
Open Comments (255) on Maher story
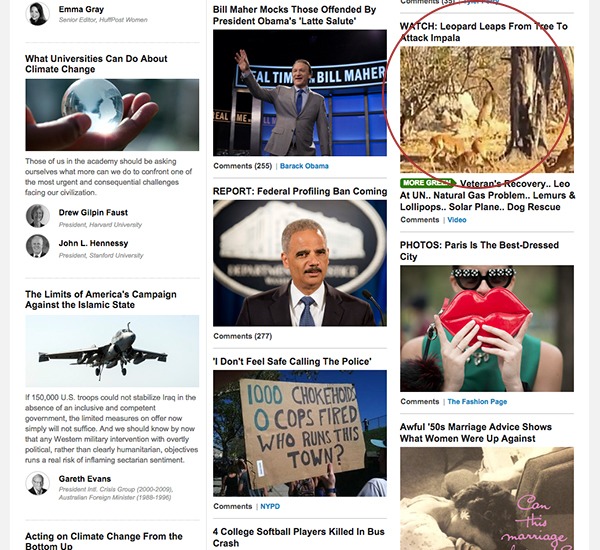(x=243, y=166)
